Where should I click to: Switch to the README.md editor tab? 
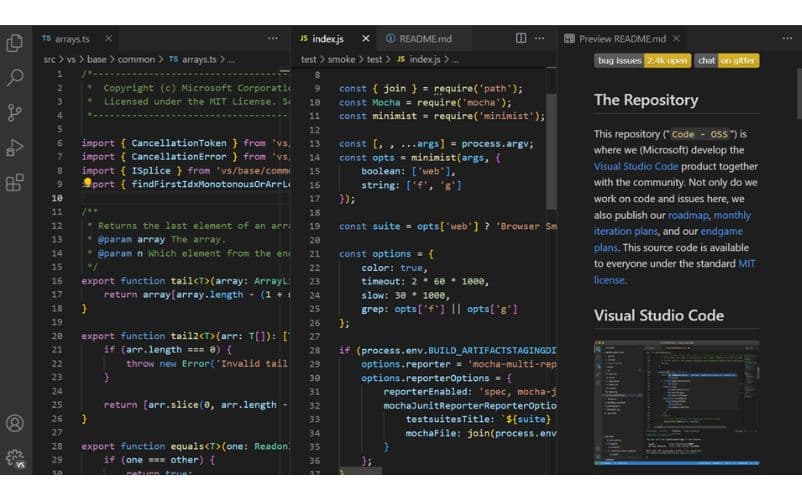[418, 39]
